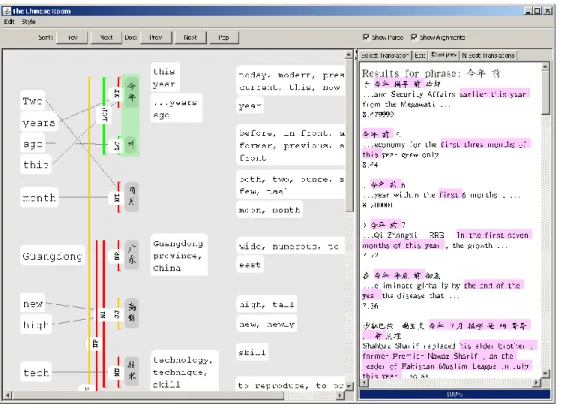Select the word 'new'
This screenshot has width=566, height=410.
coord(33,304)
